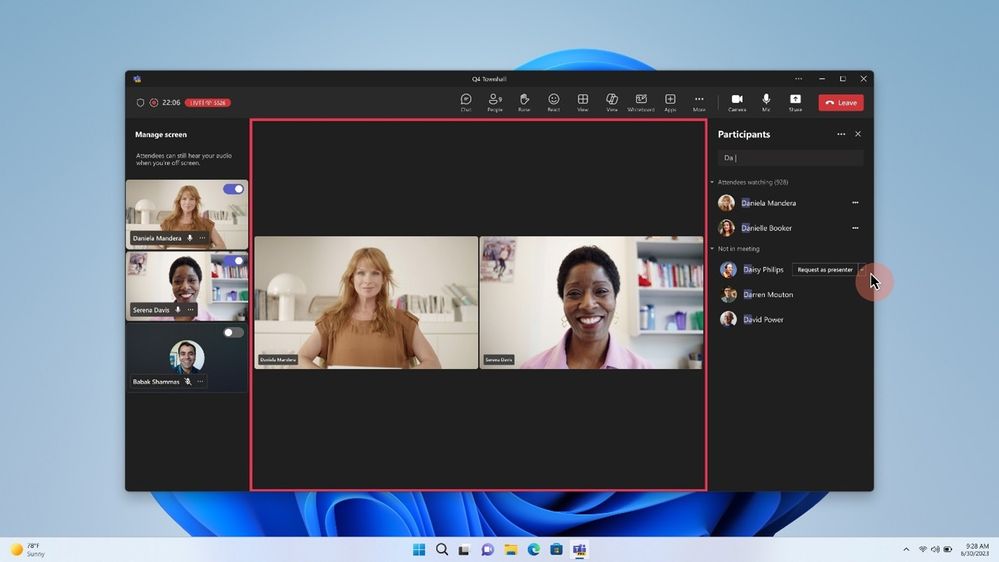
Task: Turn off the Camera
Action: pos(737,102)
